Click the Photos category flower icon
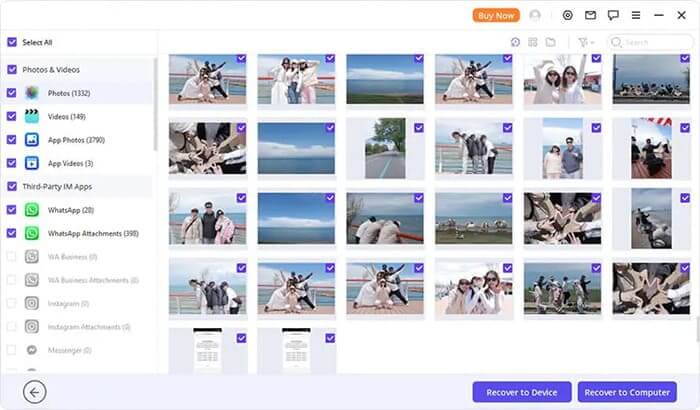The height and width of the screenshot is (410, 700). pyautogui.click(x=32, y=93)
